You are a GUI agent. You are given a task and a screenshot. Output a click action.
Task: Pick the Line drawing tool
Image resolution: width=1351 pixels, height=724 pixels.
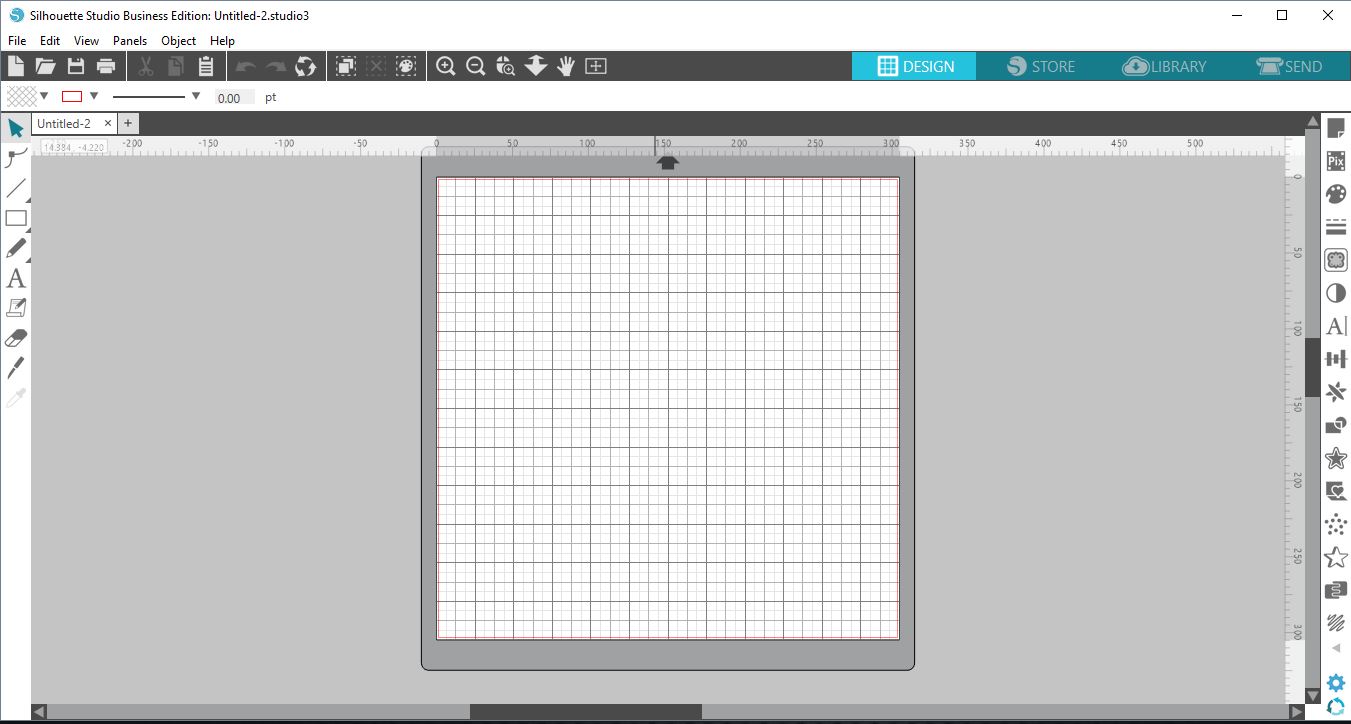click(x=15, y=188)
